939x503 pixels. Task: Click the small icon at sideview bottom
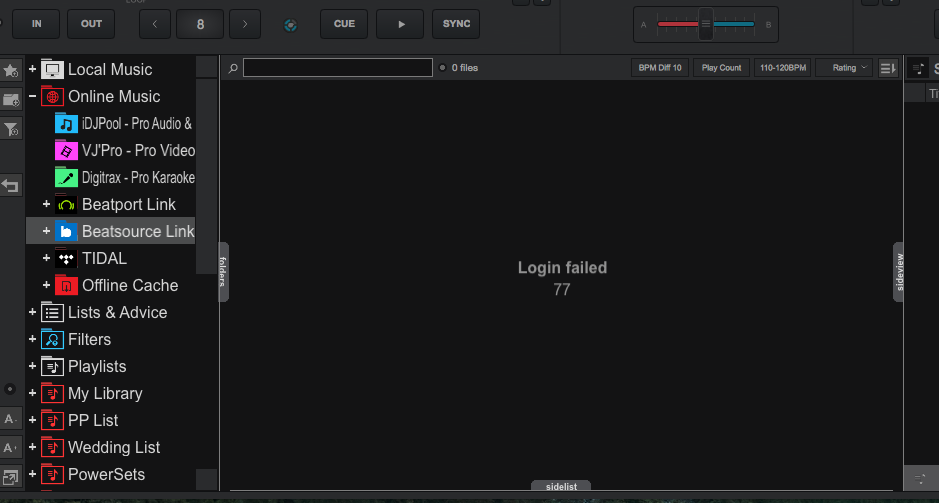point(920,478)
